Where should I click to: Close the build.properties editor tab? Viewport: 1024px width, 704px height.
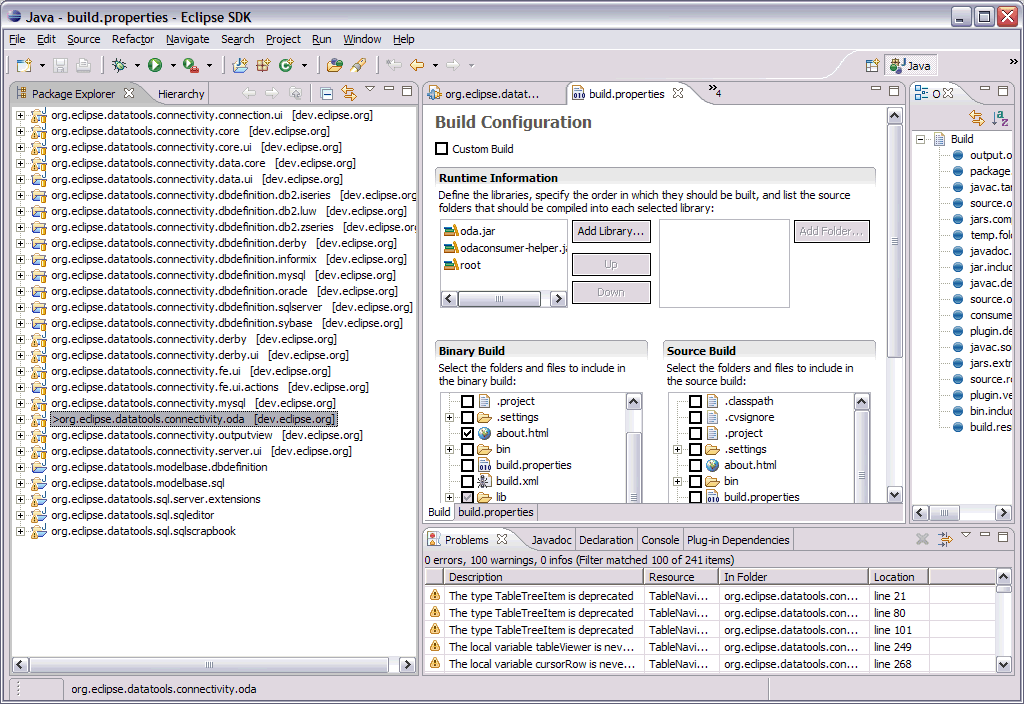[679, 93]
